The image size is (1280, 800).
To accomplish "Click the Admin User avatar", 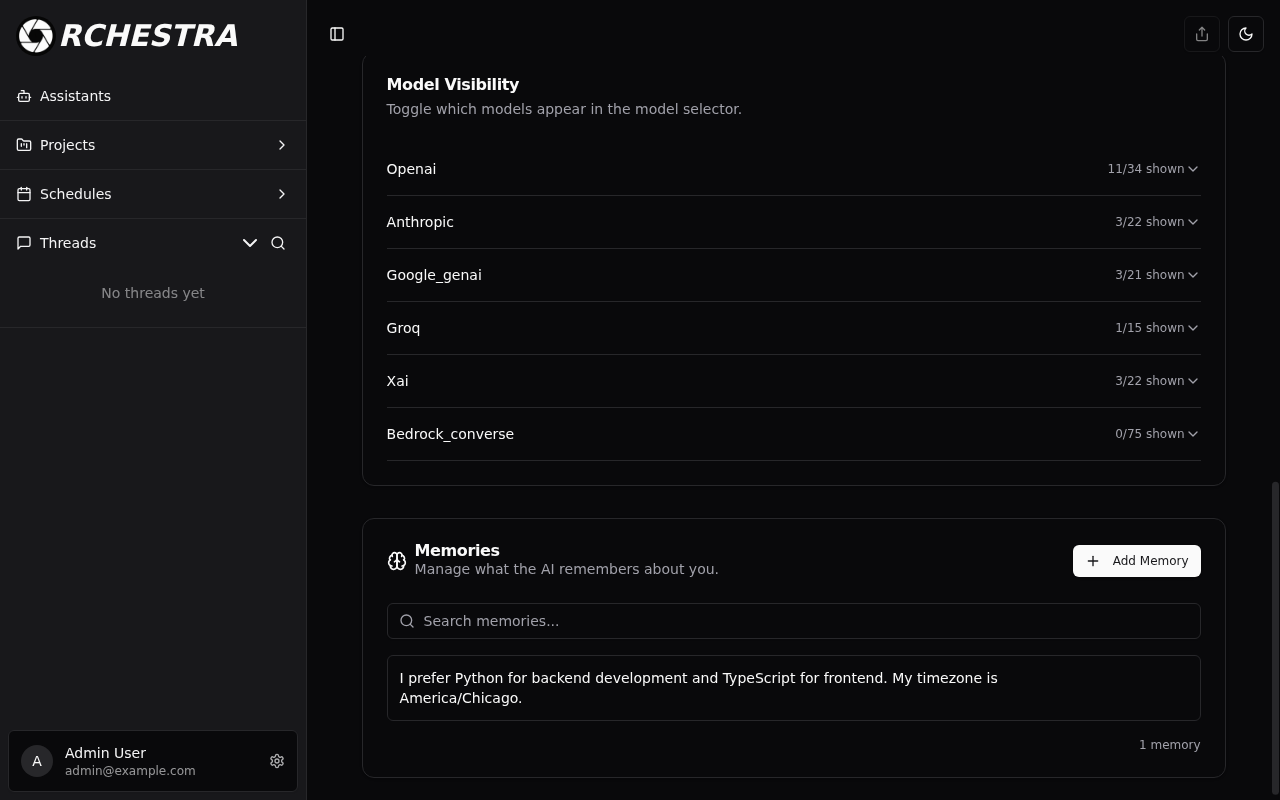I will pos(37,761).
